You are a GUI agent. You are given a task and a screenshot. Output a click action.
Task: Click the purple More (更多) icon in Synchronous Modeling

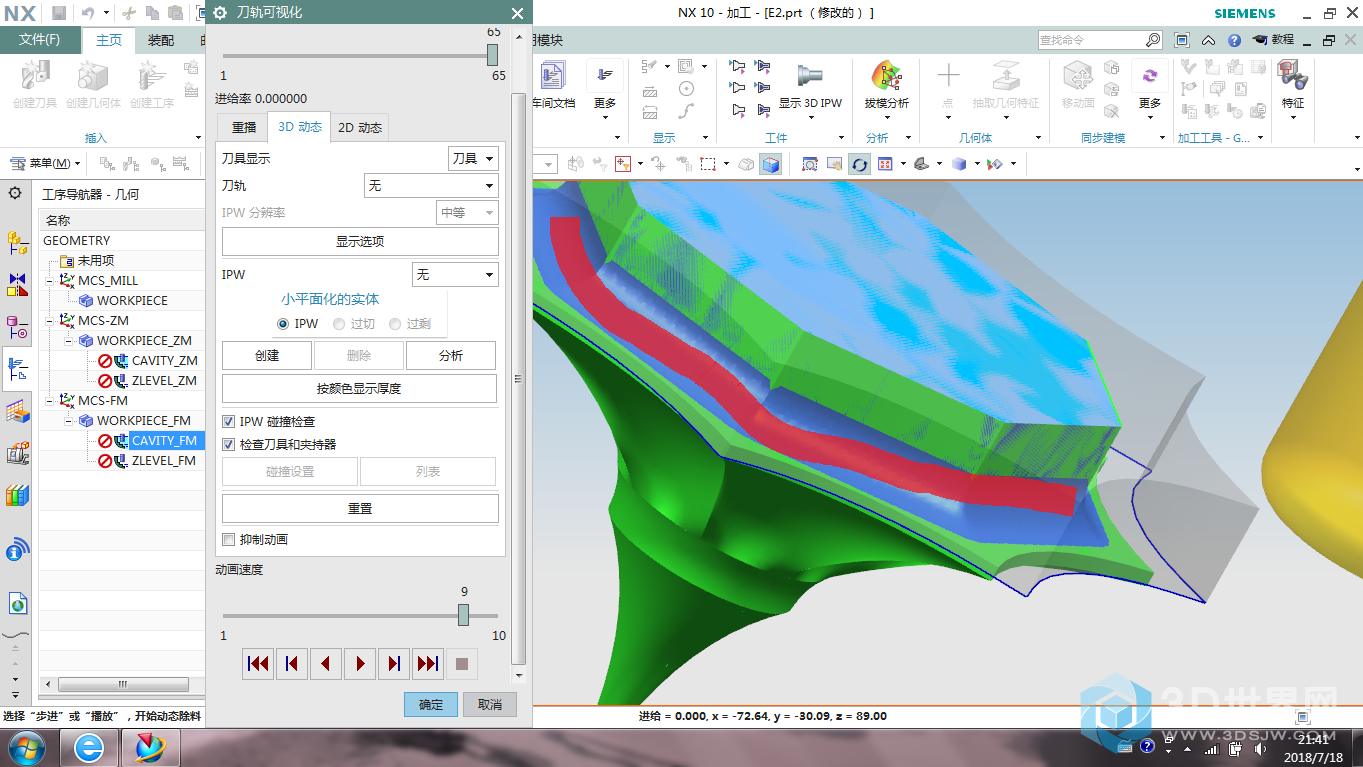point(1150,77)
